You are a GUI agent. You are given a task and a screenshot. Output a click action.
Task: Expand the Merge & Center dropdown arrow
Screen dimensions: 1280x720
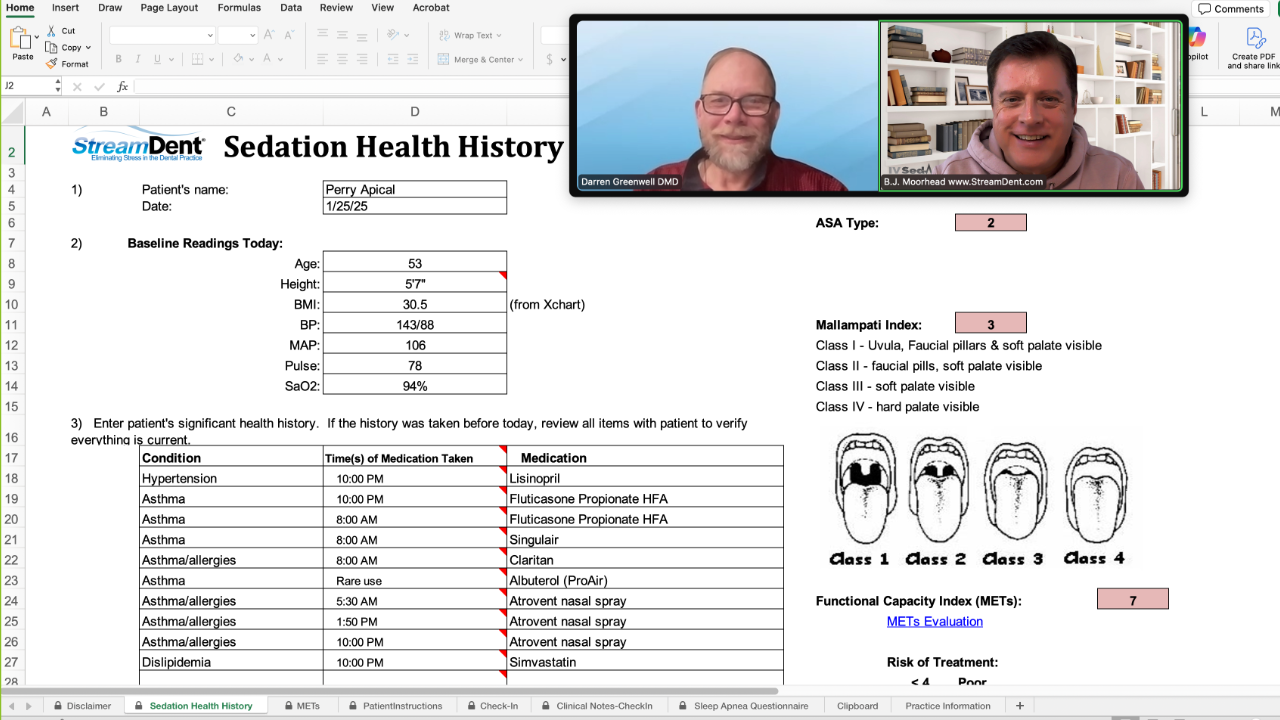[522, 59]
